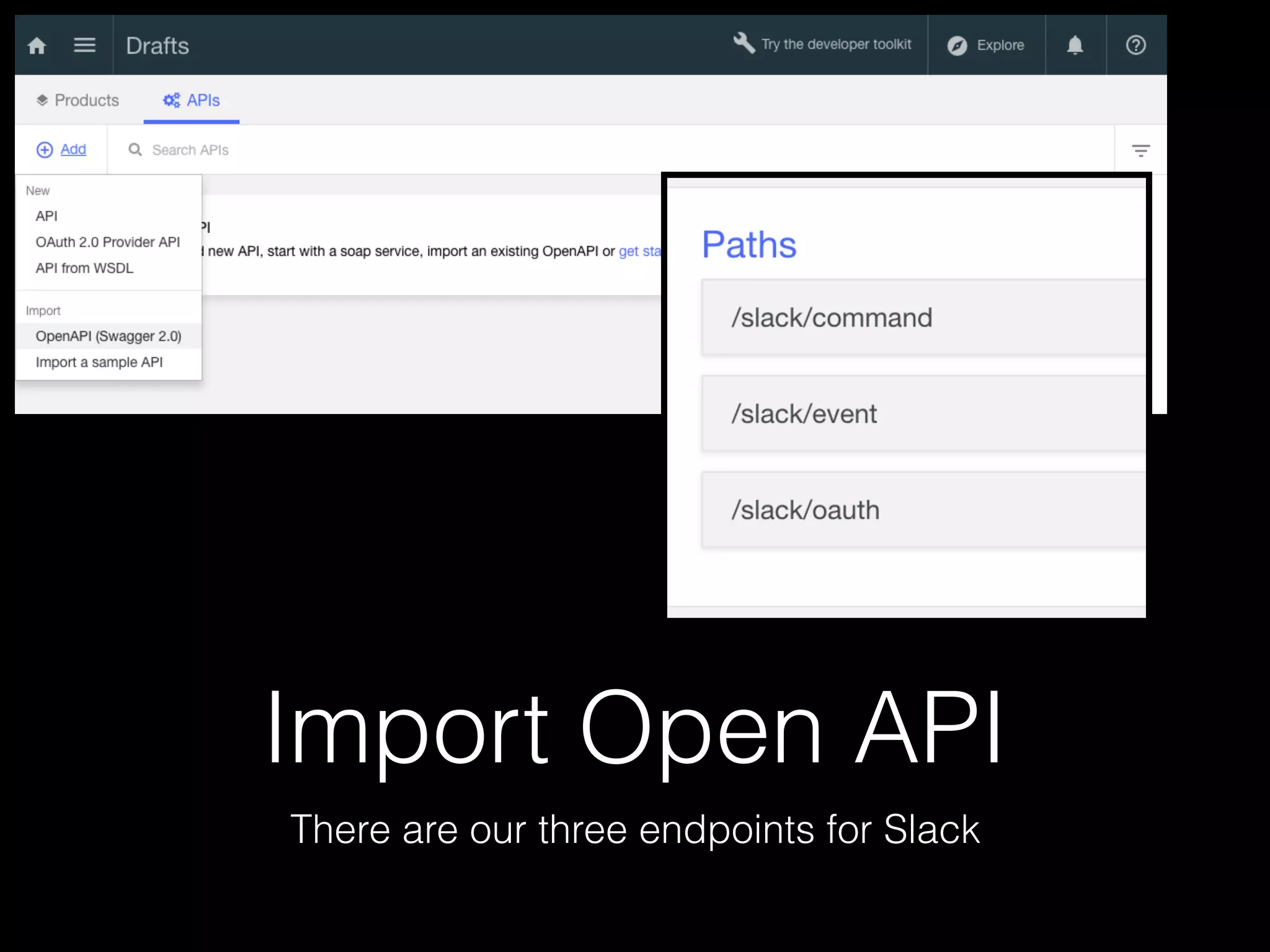Expand the /slack/oauth path
The height and width of the screenshot is (952, 1270).
tap(923, 510)
